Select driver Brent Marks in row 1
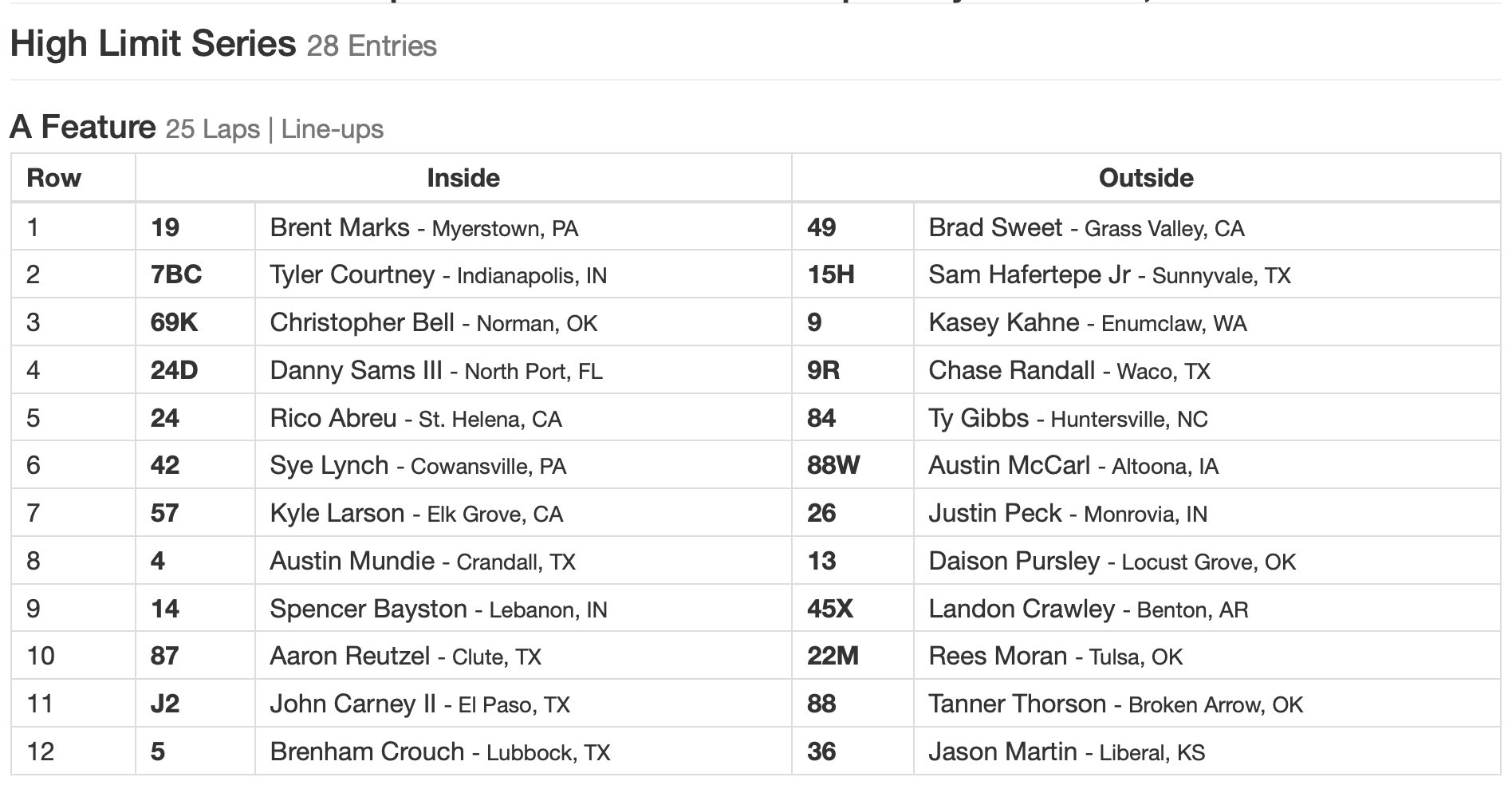This screenshot has height=785, width=1512. (339, 227)
